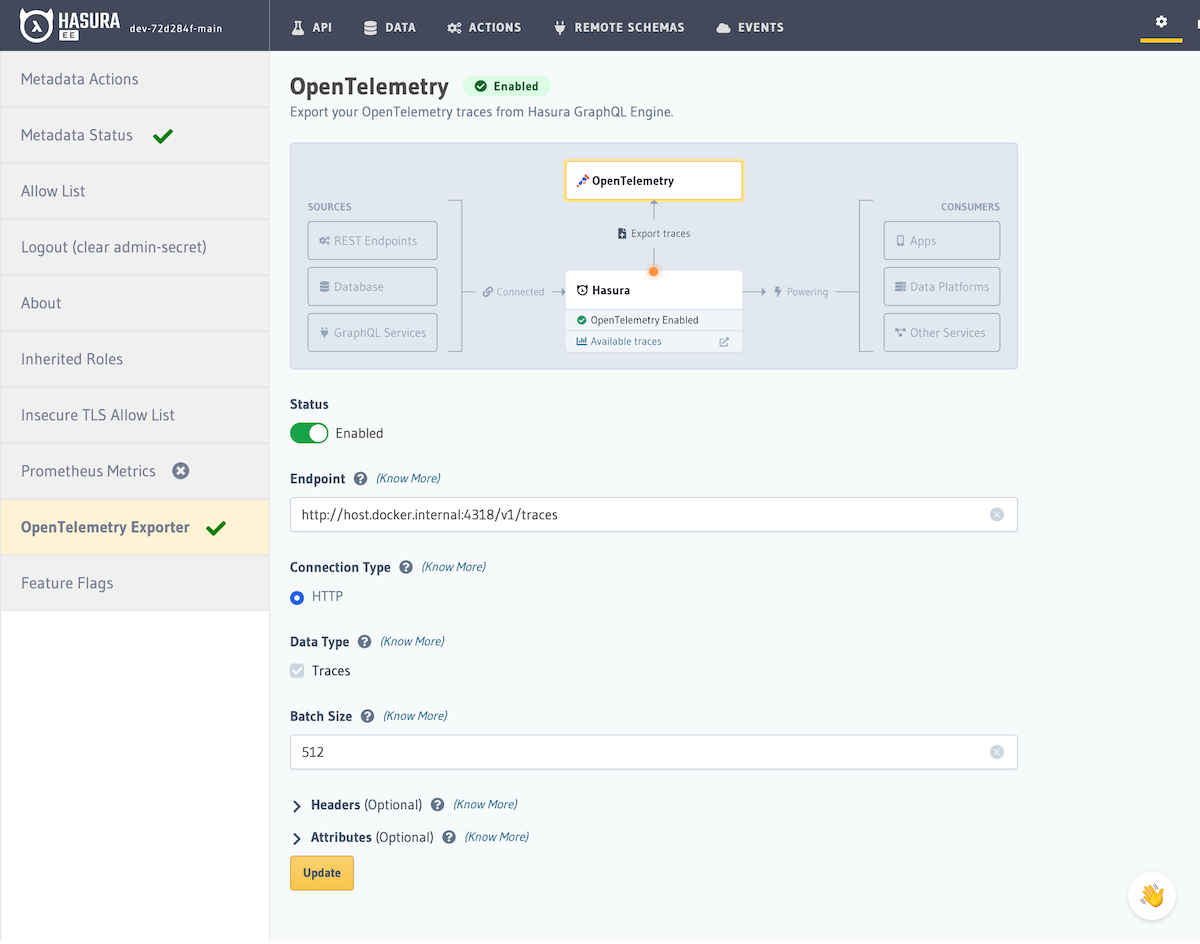Viewport: 1200px width, 944px height.
Task: Open Inherited Roles in sidebar
Action: point(135,360)
